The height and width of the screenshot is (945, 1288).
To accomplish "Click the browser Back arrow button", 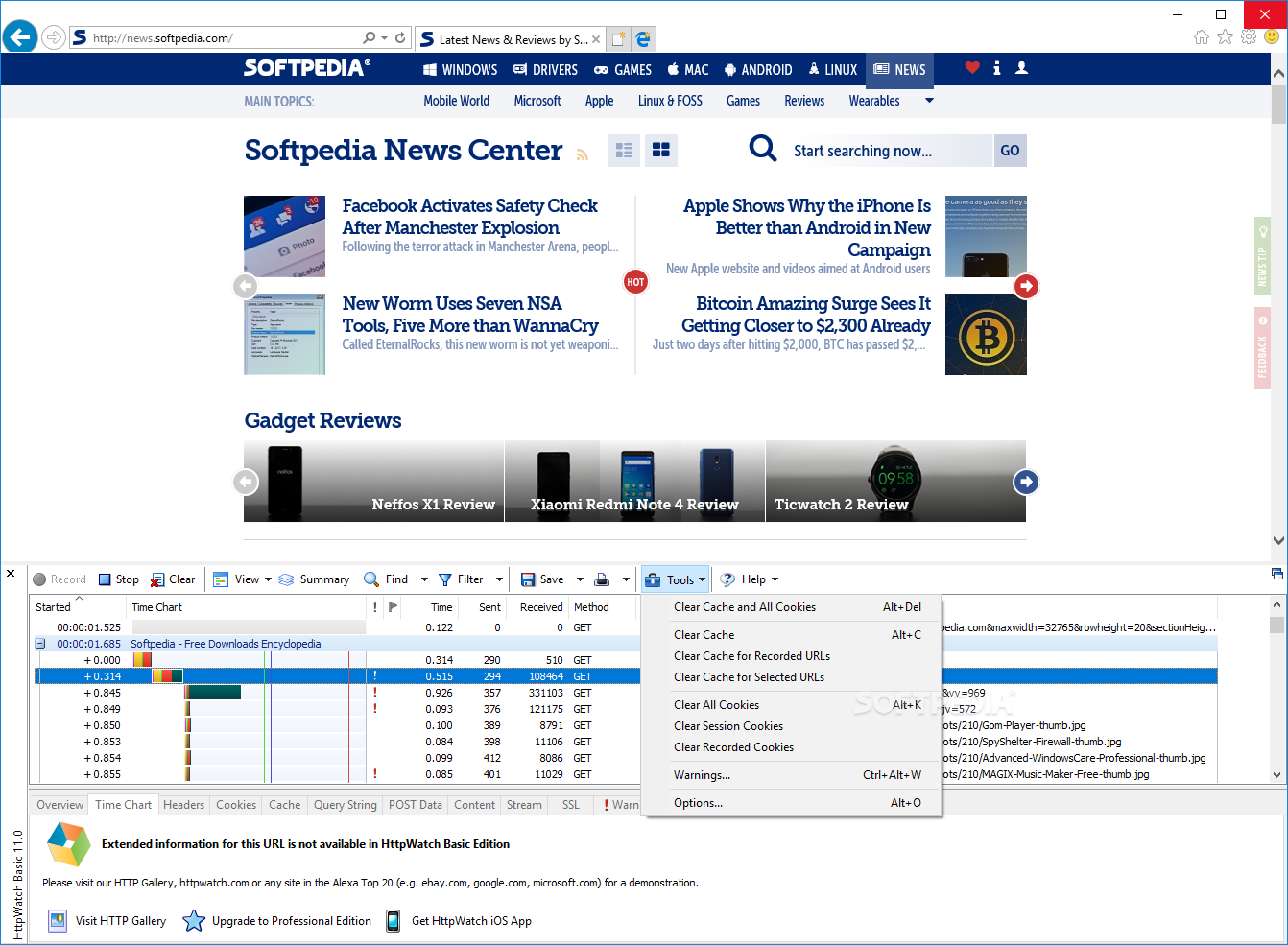I will [x=20, y=37].
